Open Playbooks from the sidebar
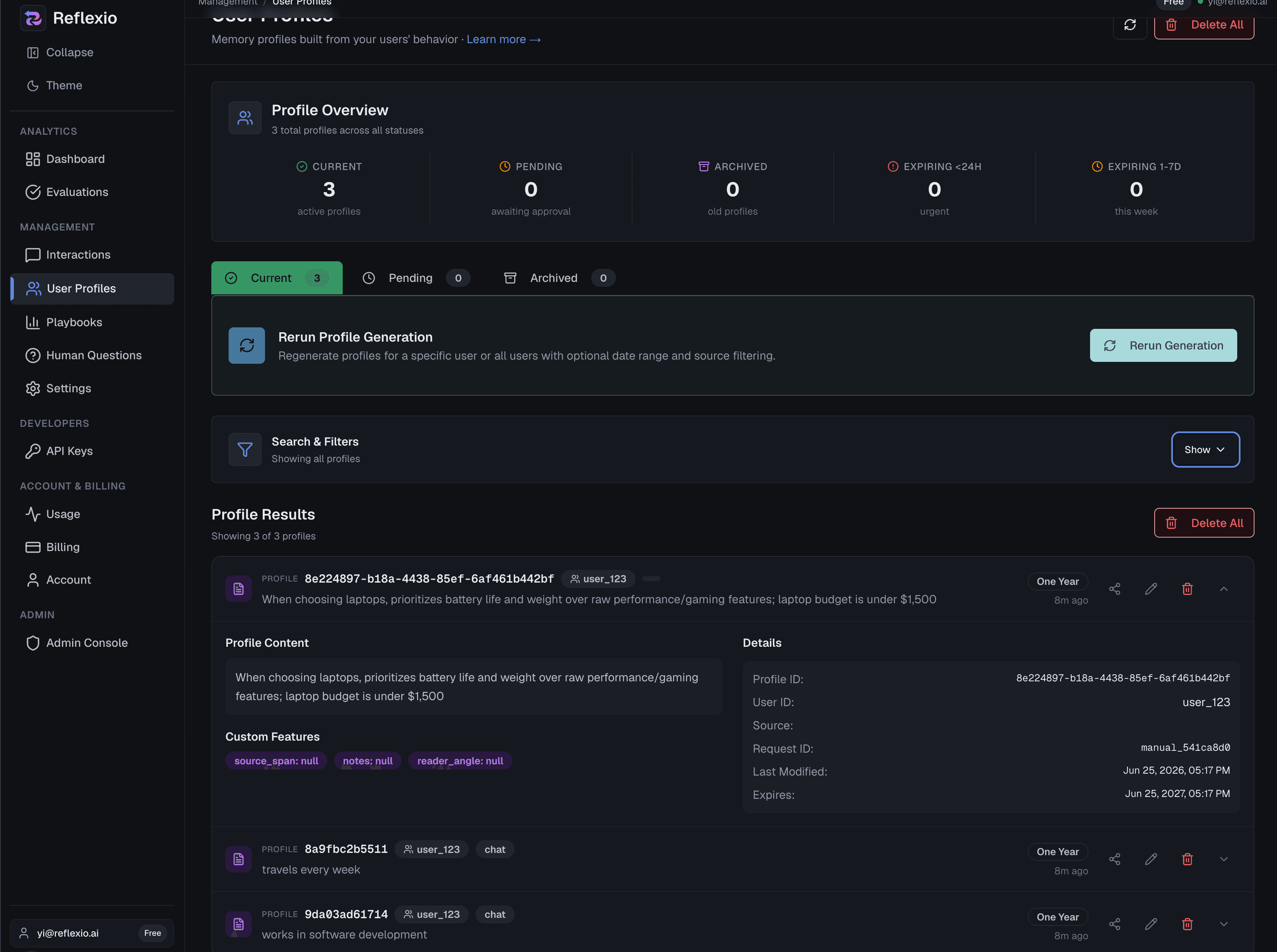This screenshot has width=1277, height=952. pos(92,322)
